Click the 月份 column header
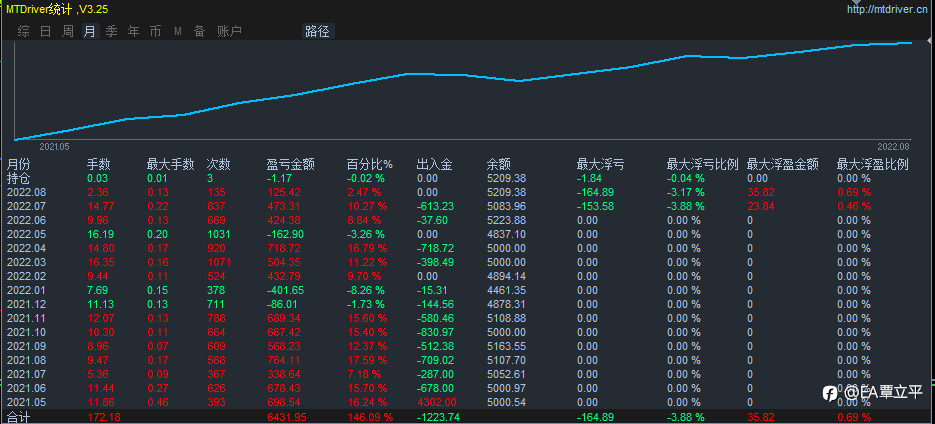 (18, 164)
